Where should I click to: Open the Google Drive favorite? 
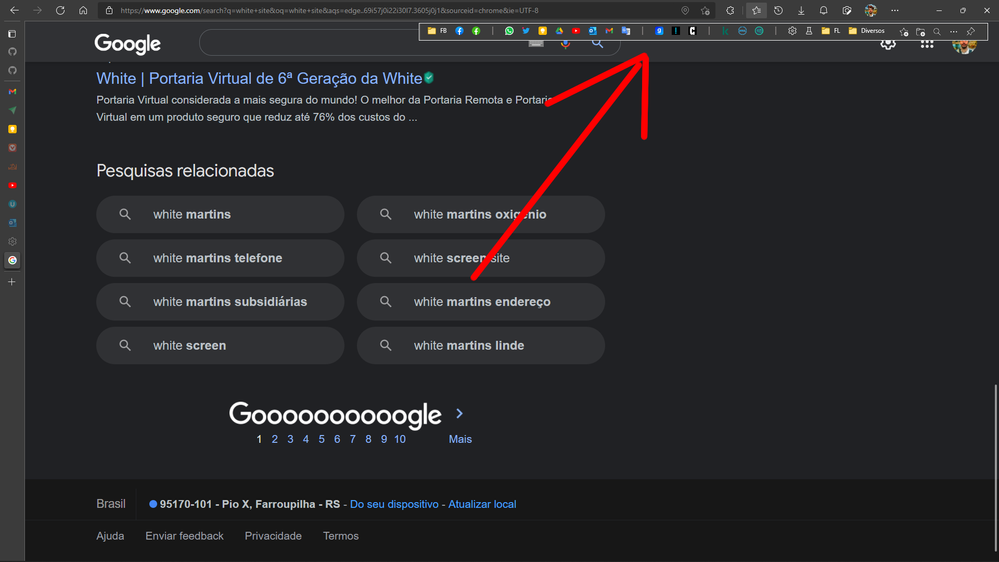(559, 31)
